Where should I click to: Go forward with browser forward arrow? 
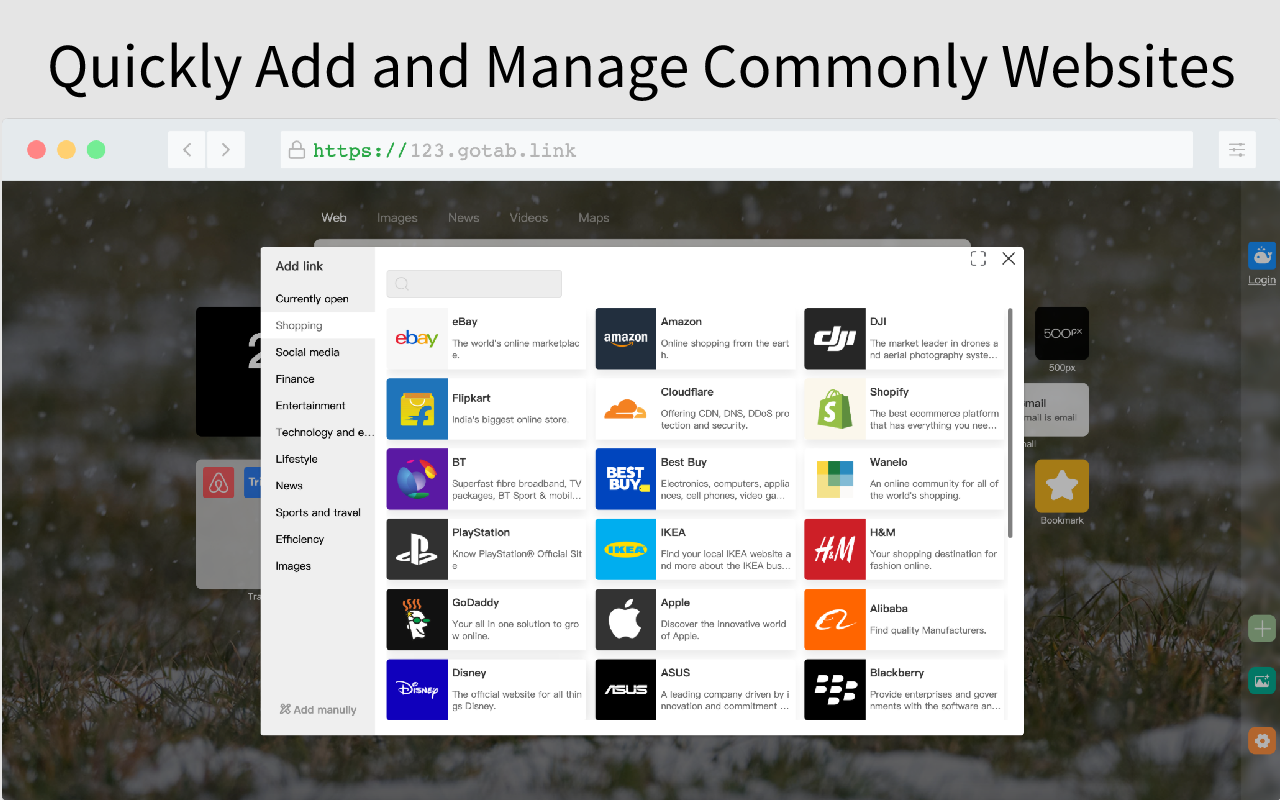226,150
